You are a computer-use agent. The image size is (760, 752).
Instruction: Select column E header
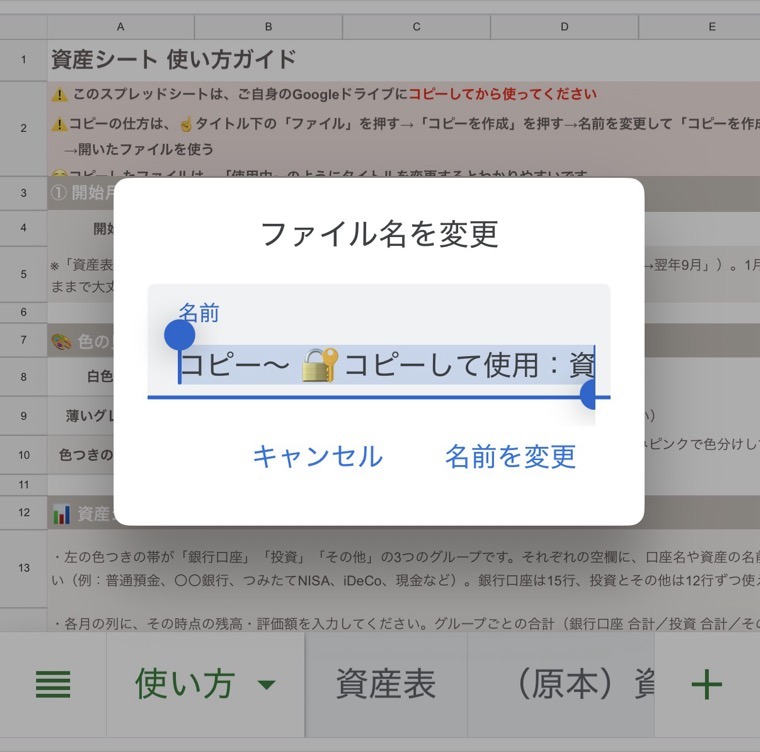click(699, 27)
